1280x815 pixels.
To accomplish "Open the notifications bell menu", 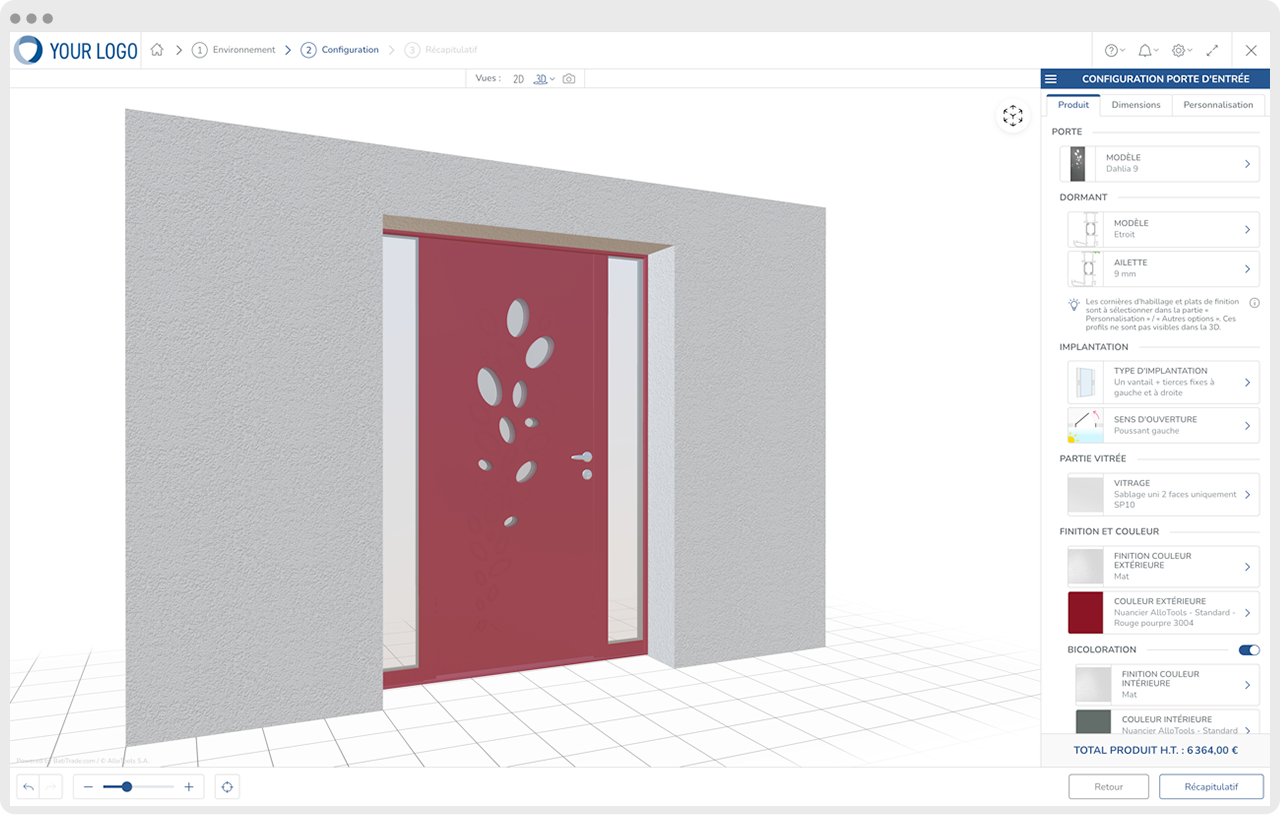I will pos(1148,50).
